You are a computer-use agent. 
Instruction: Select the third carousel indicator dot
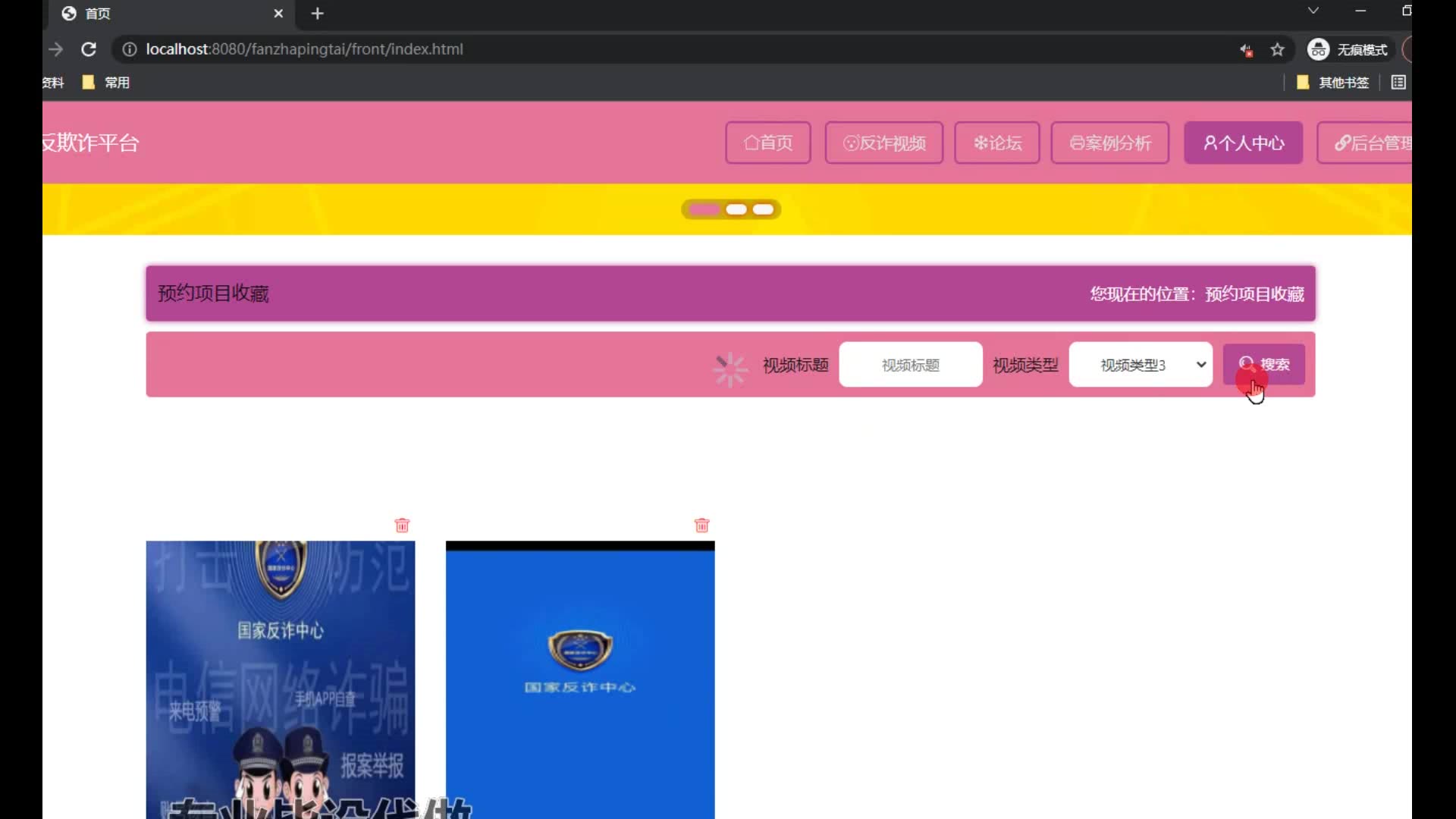[x=764, y=209]
